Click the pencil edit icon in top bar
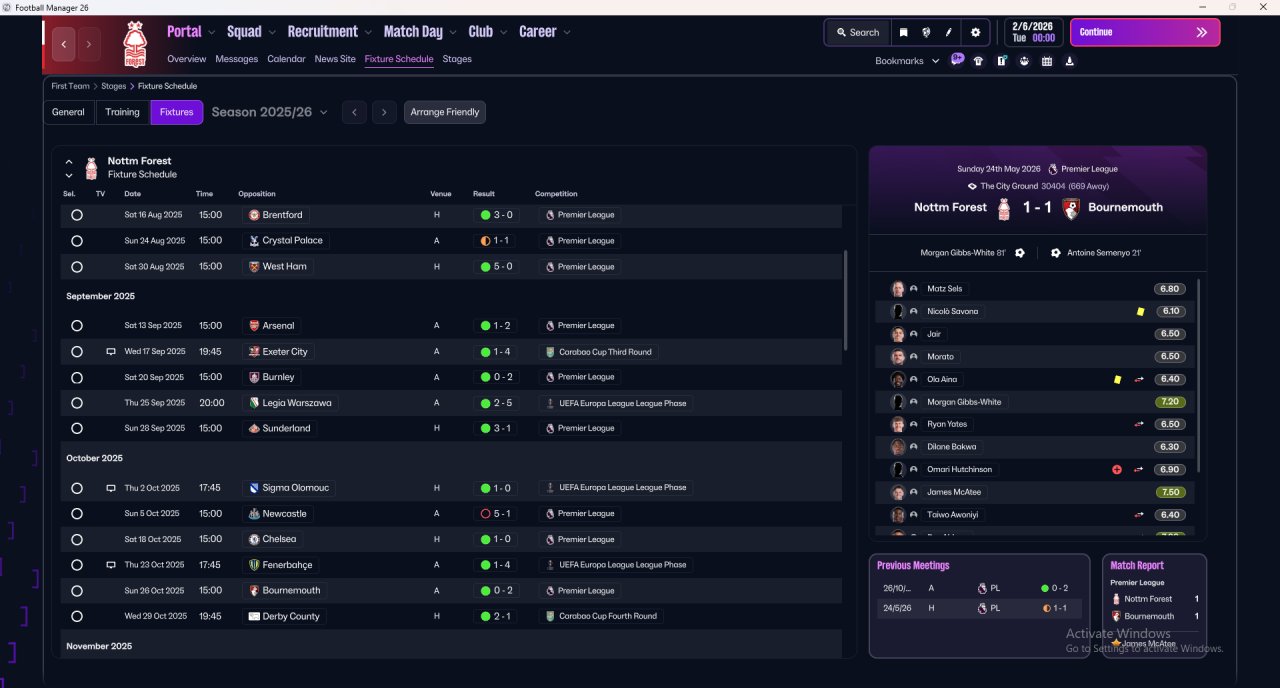This screenshot has width=1280, height=688. click(x=949, y=32)
